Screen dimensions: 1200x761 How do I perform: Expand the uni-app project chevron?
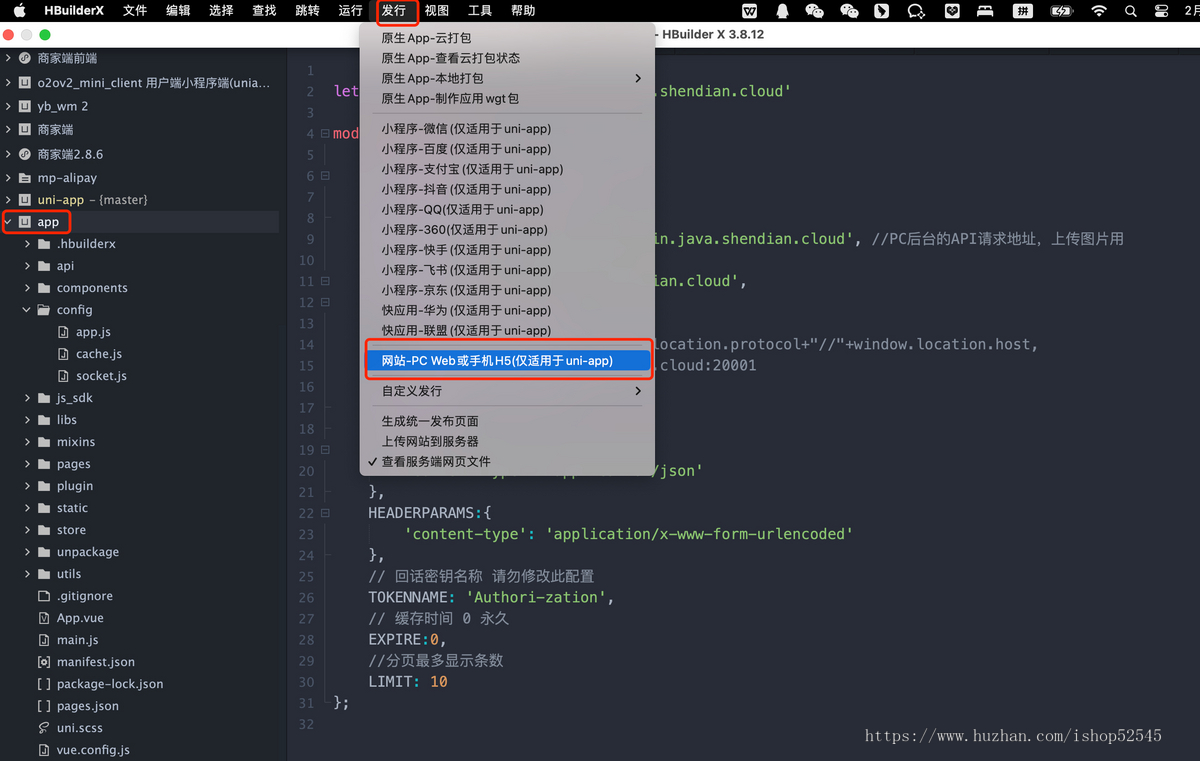pos(9,200)
